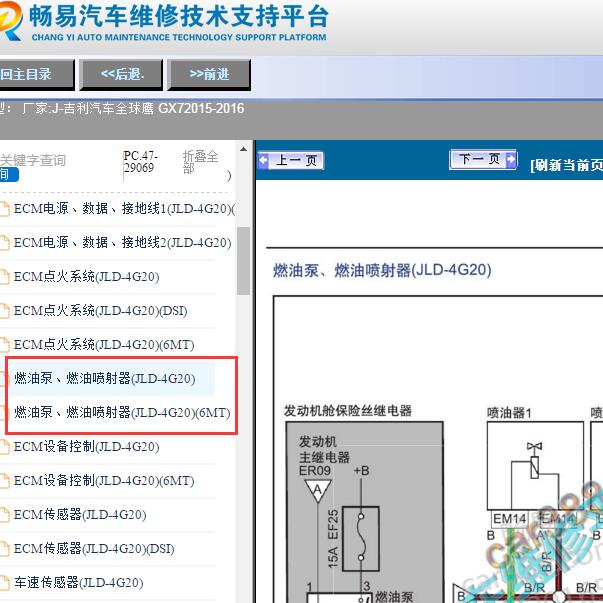Image resolution: width=603 pixels, height=603 pixels.
Task: Go back with <<后退 button
Action: point(121,74)
